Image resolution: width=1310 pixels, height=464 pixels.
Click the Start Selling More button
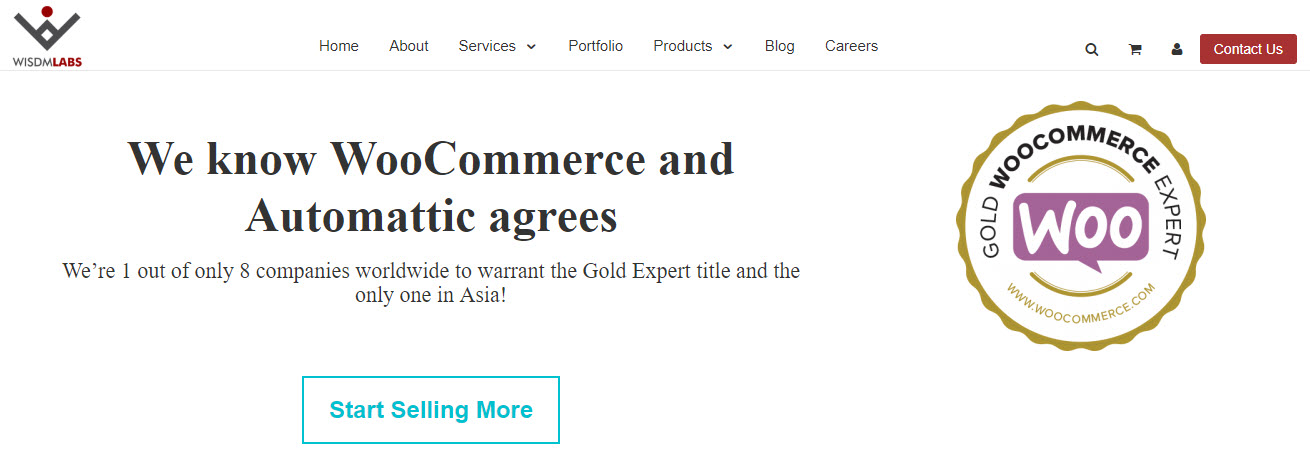[431, 410]
